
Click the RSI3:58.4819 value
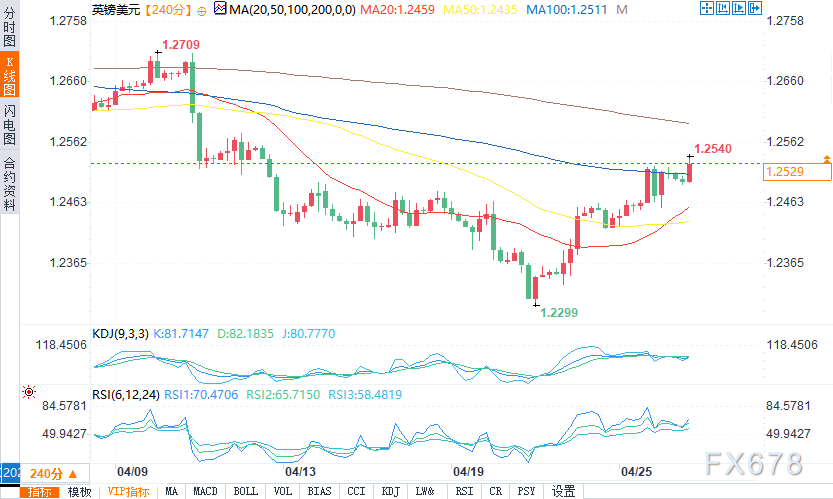point(365,395)
